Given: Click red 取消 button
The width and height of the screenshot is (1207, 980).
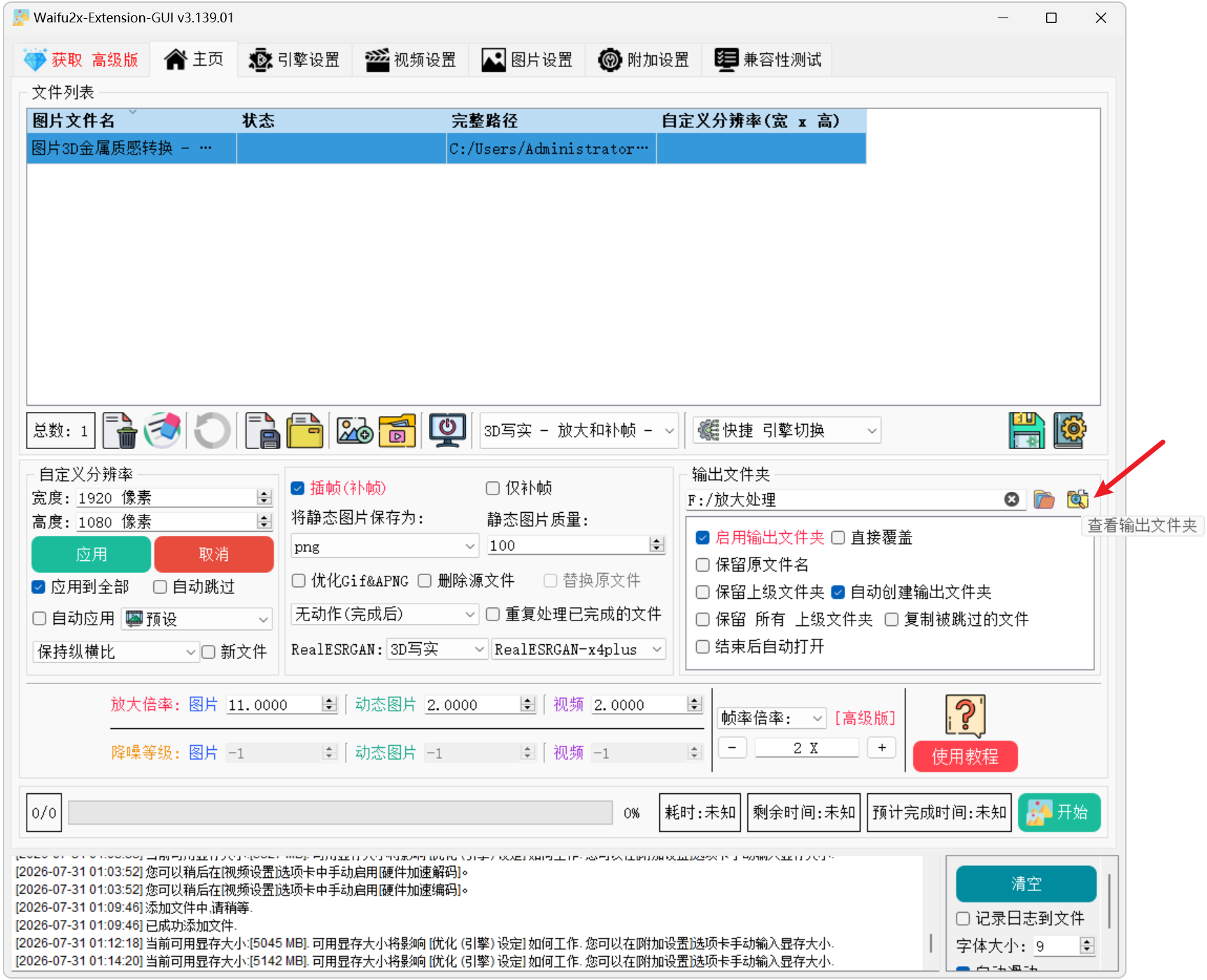Looking at the screenshot, I should (x=214, y=554).
